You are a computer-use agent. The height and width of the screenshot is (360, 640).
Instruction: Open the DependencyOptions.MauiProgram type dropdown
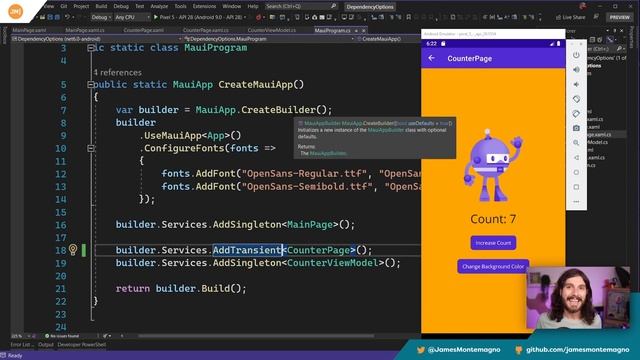click(269, 39)
